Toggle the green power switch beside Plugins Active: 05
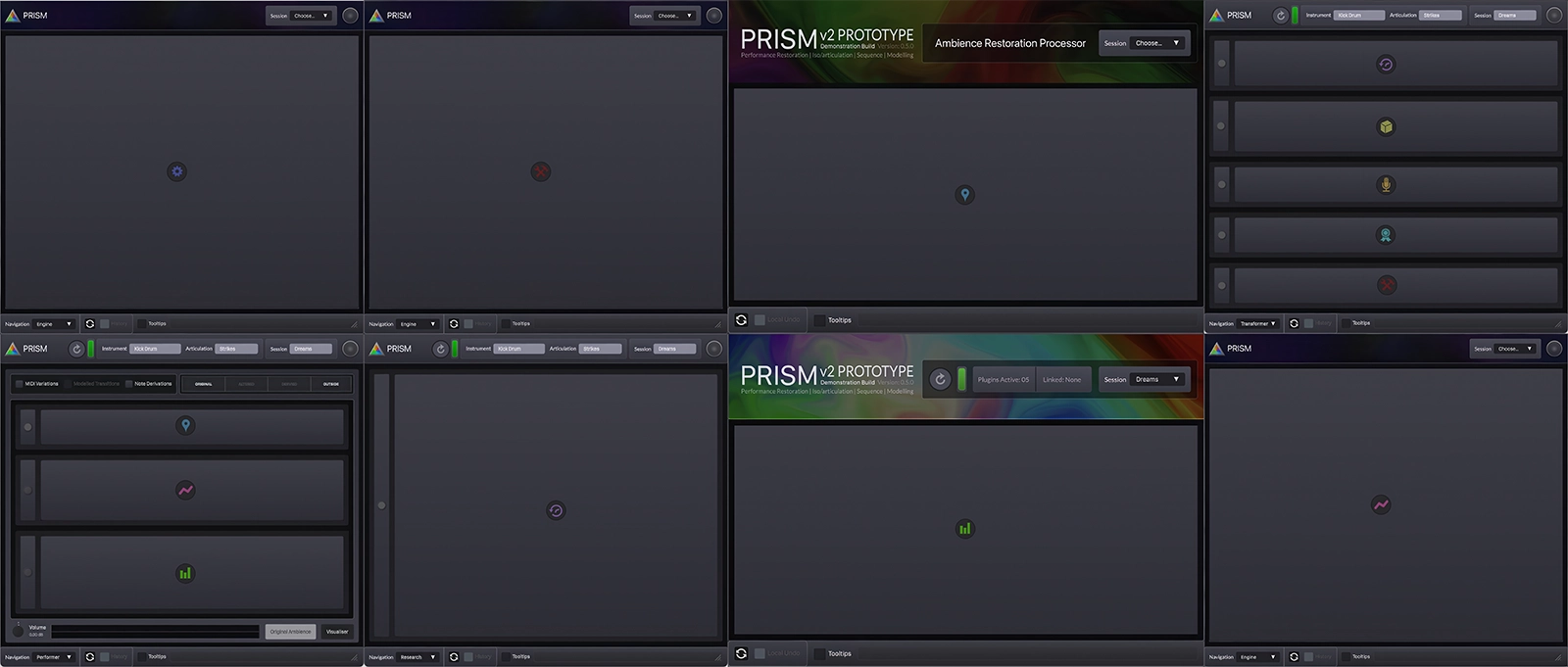Screen dimensions: 1568x667 962,379
